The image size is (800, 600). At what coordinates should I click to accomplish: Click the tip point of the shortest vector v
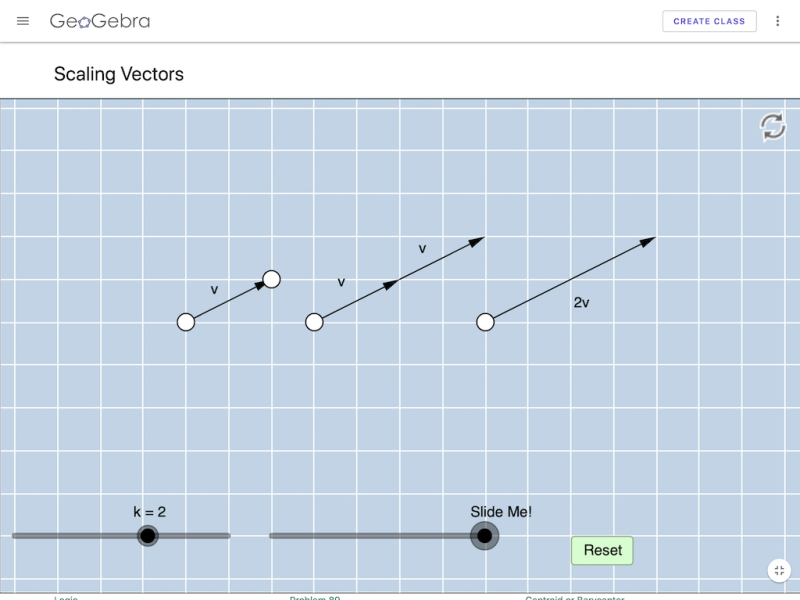click(x=270, y=279)
